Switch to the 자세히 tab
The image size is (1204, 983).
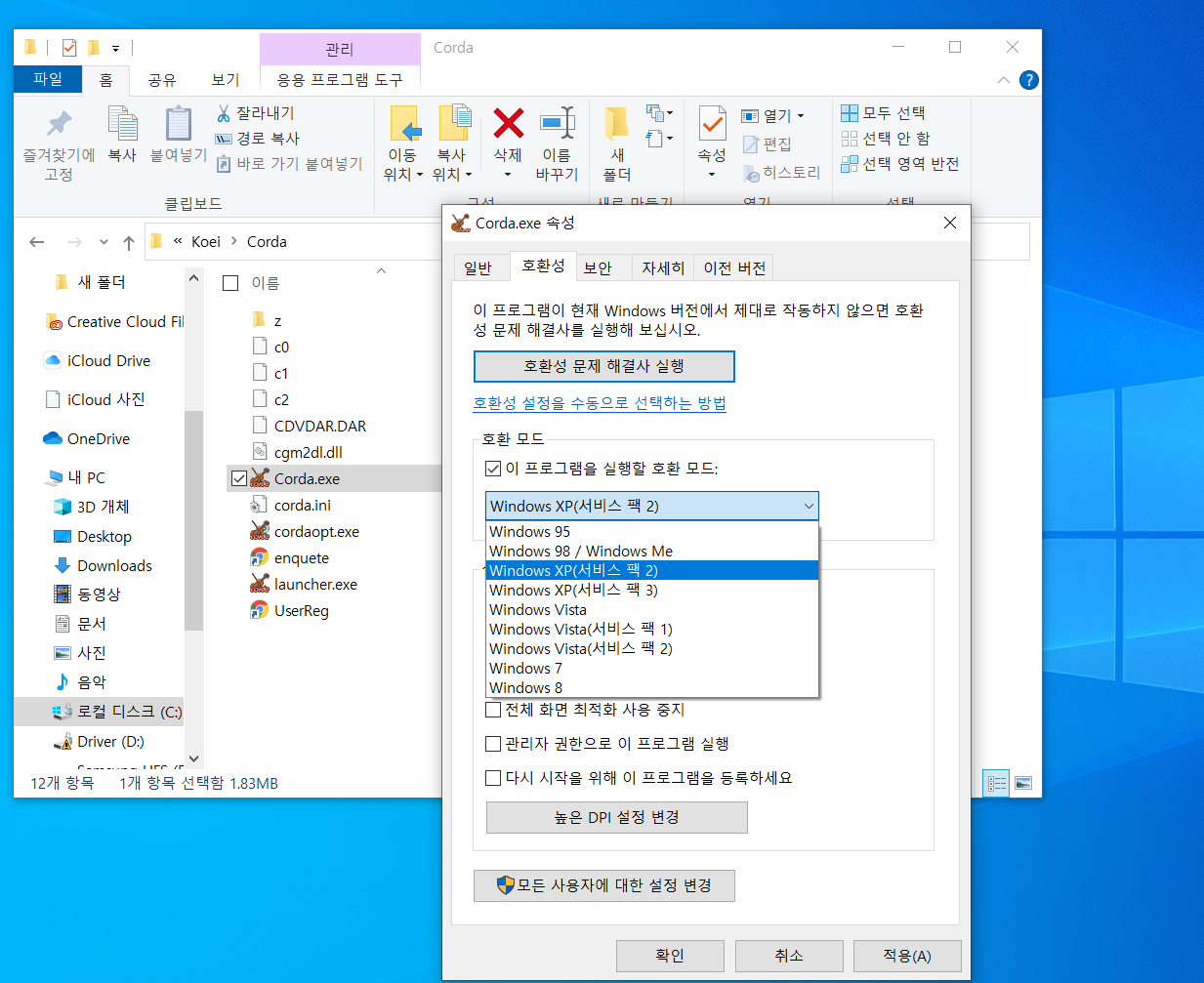(x=663, y=267)
